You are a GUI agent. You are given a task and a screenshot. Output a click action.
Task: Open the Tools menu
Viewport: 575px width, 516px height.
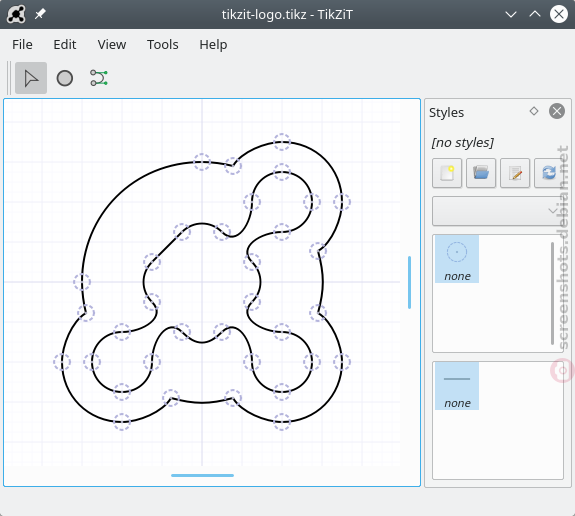point(162,45)
